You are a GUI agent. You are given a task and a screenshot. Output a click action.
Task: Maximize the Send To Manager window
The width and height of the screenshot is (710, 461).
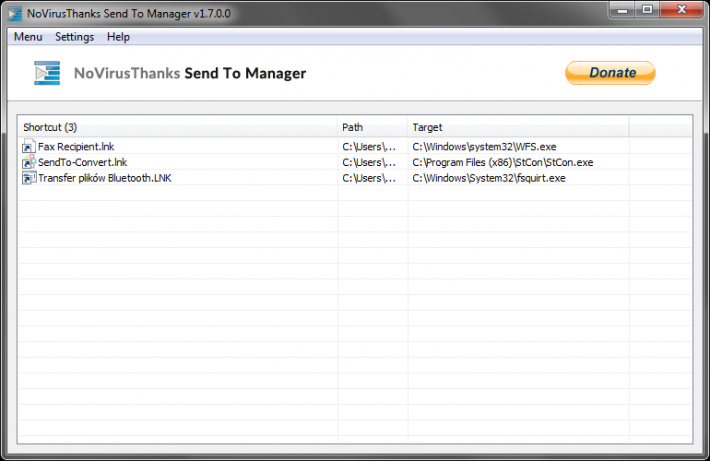coord(648,10)
